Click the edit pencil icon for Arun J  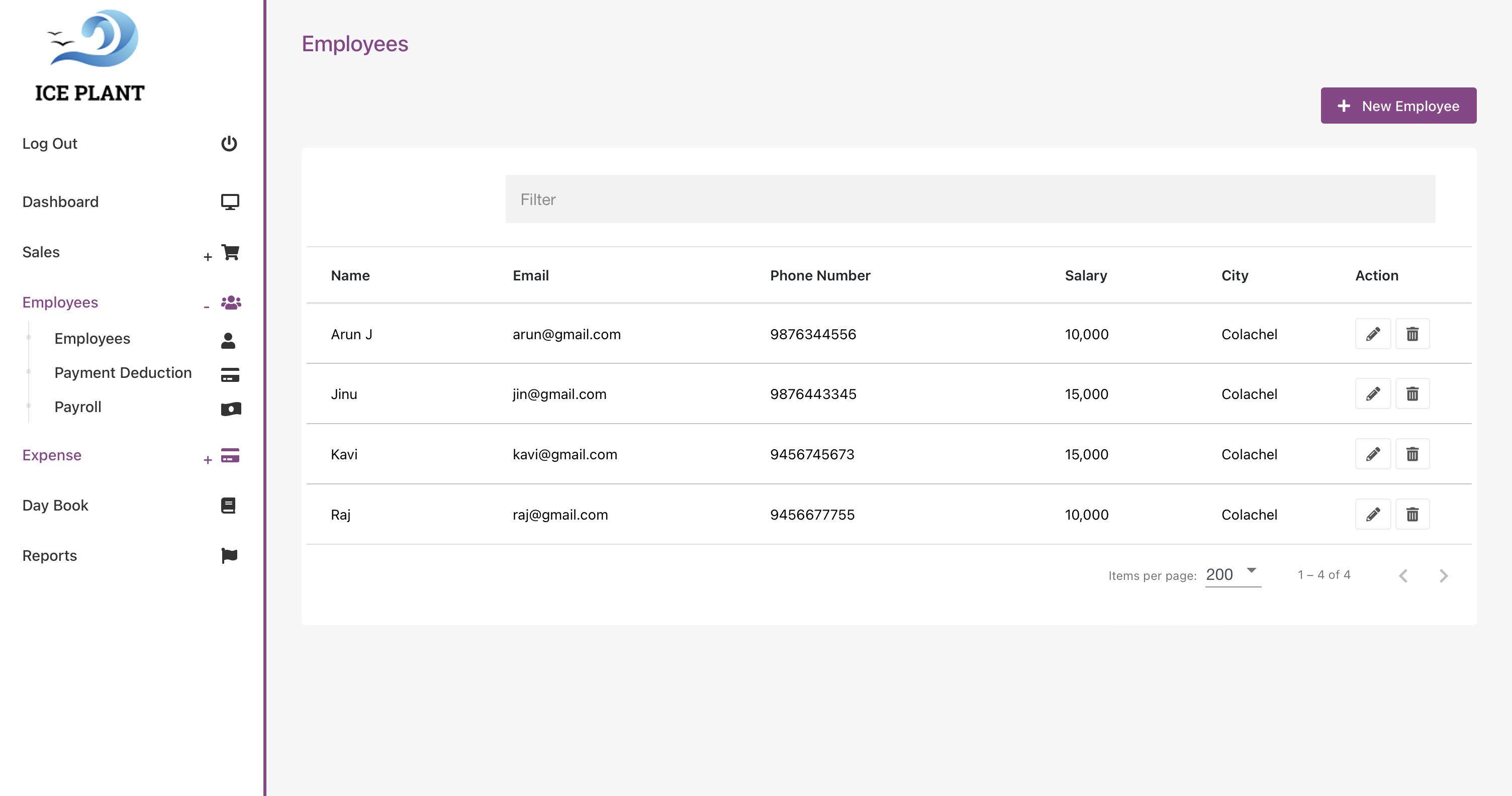[1372, 334]
